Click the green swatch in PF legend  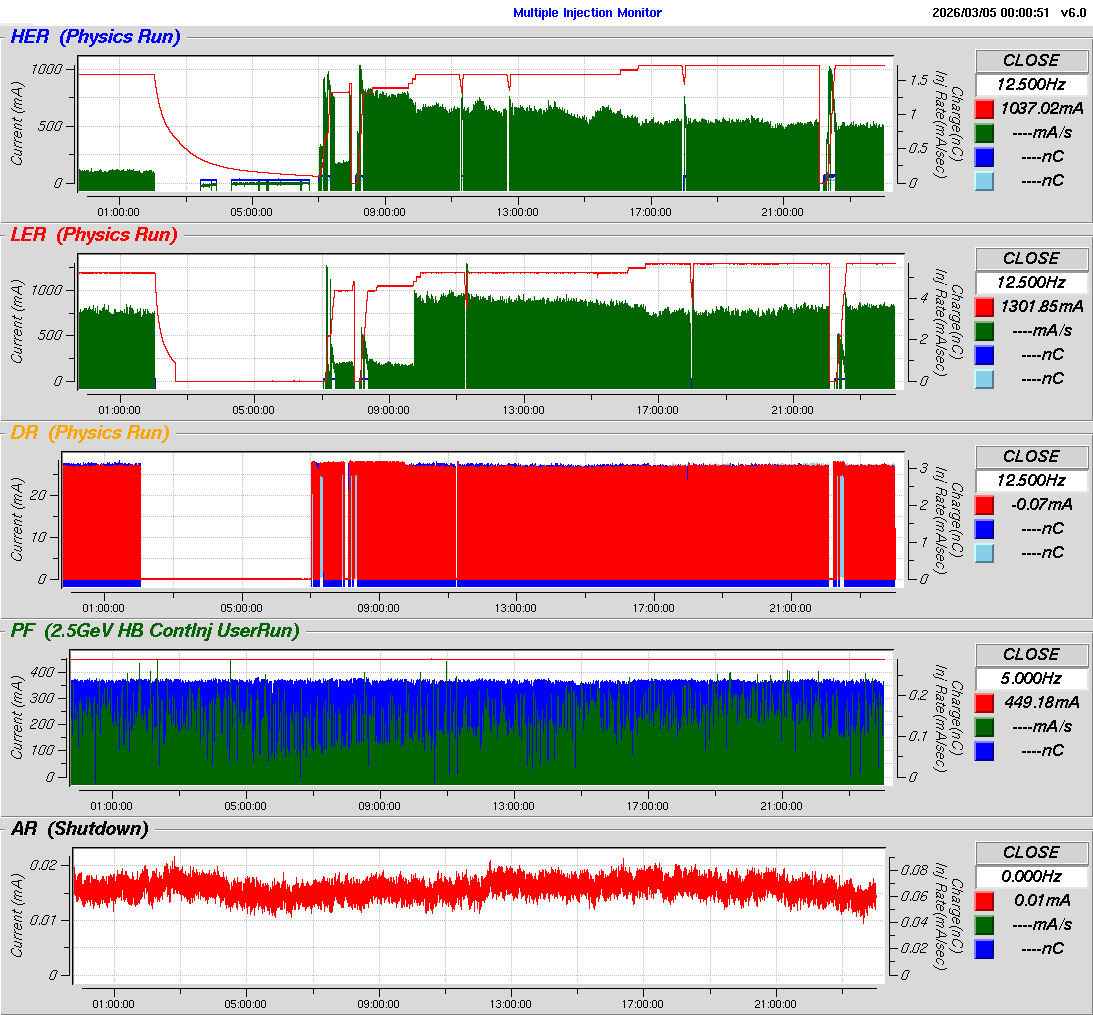pyautogui.click(x=984, y=726)
